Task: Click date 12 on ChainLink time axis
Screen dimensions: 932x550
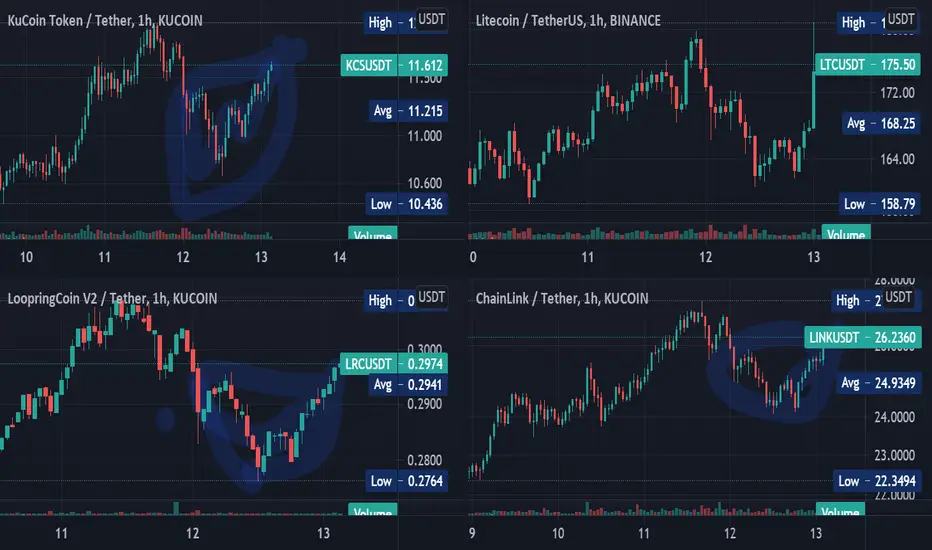Action: [729, 533]
